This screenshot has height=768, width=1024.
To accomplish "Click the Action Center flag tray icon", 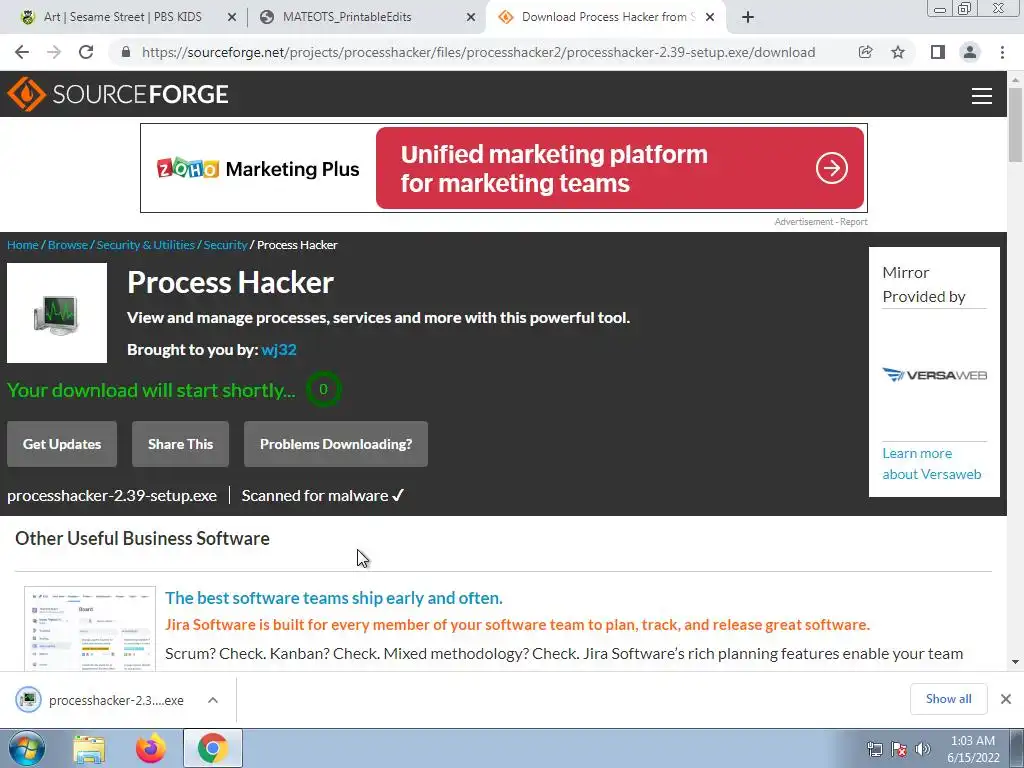I will tap(899, 749).
